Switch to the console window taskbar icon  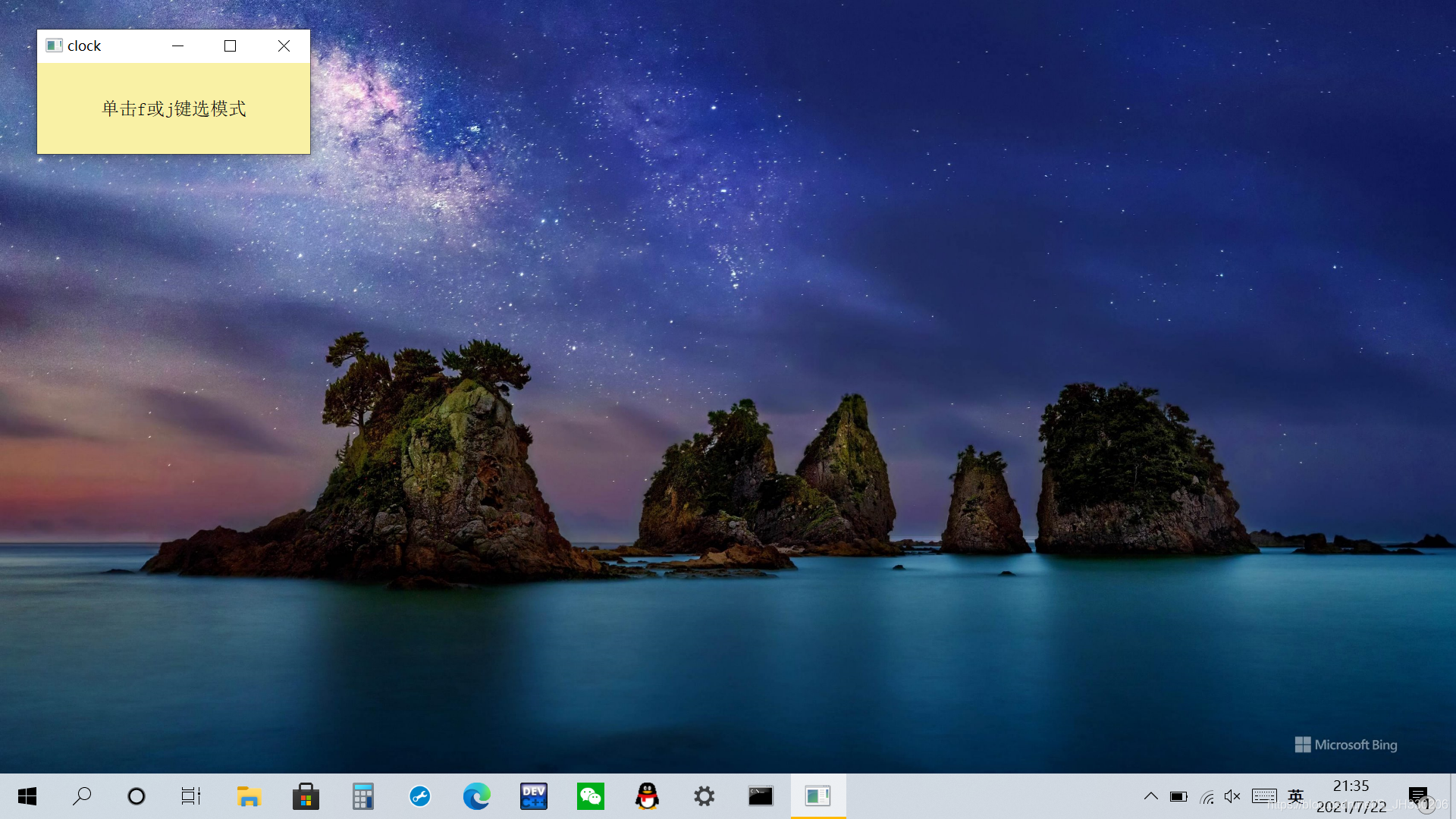(x=761, y=796)
